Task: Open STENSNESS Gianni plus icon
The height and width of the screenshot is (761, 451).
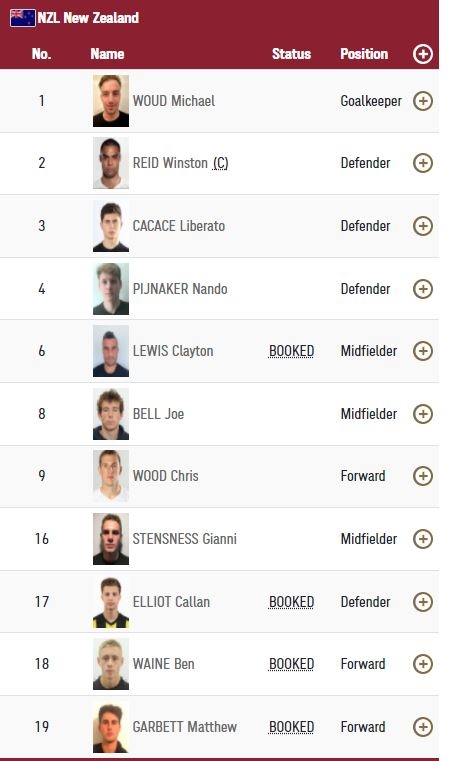Action: [x=422, y=539]
